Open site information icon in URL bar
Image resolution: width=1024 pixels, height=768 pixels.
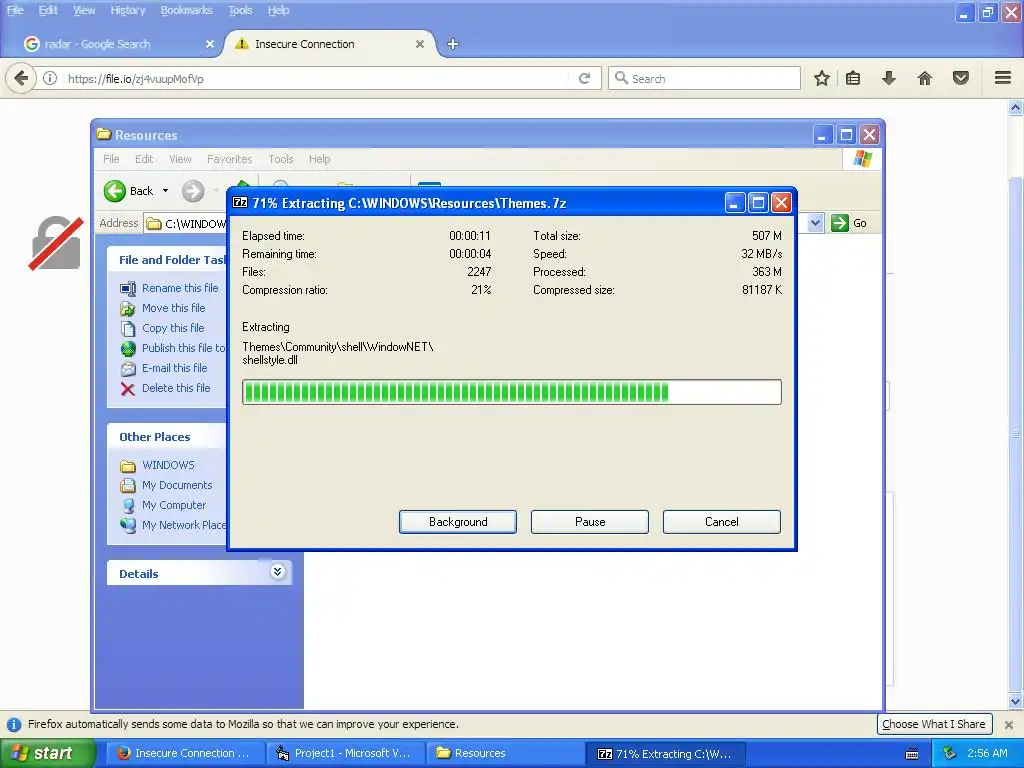50,78
